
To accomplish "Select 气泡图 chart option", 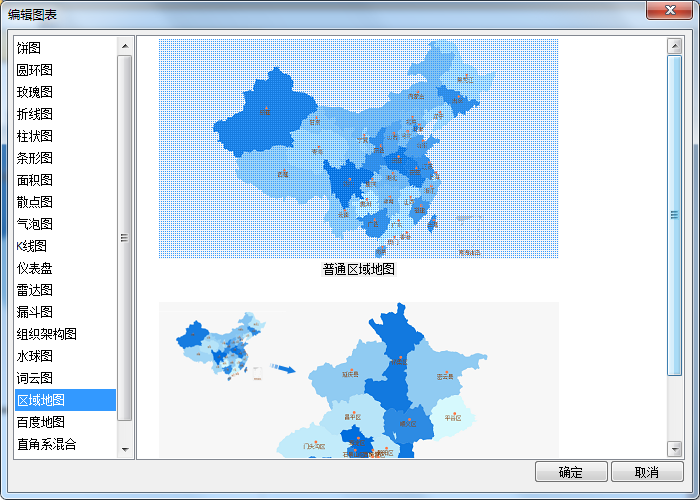I will point(34,224).
